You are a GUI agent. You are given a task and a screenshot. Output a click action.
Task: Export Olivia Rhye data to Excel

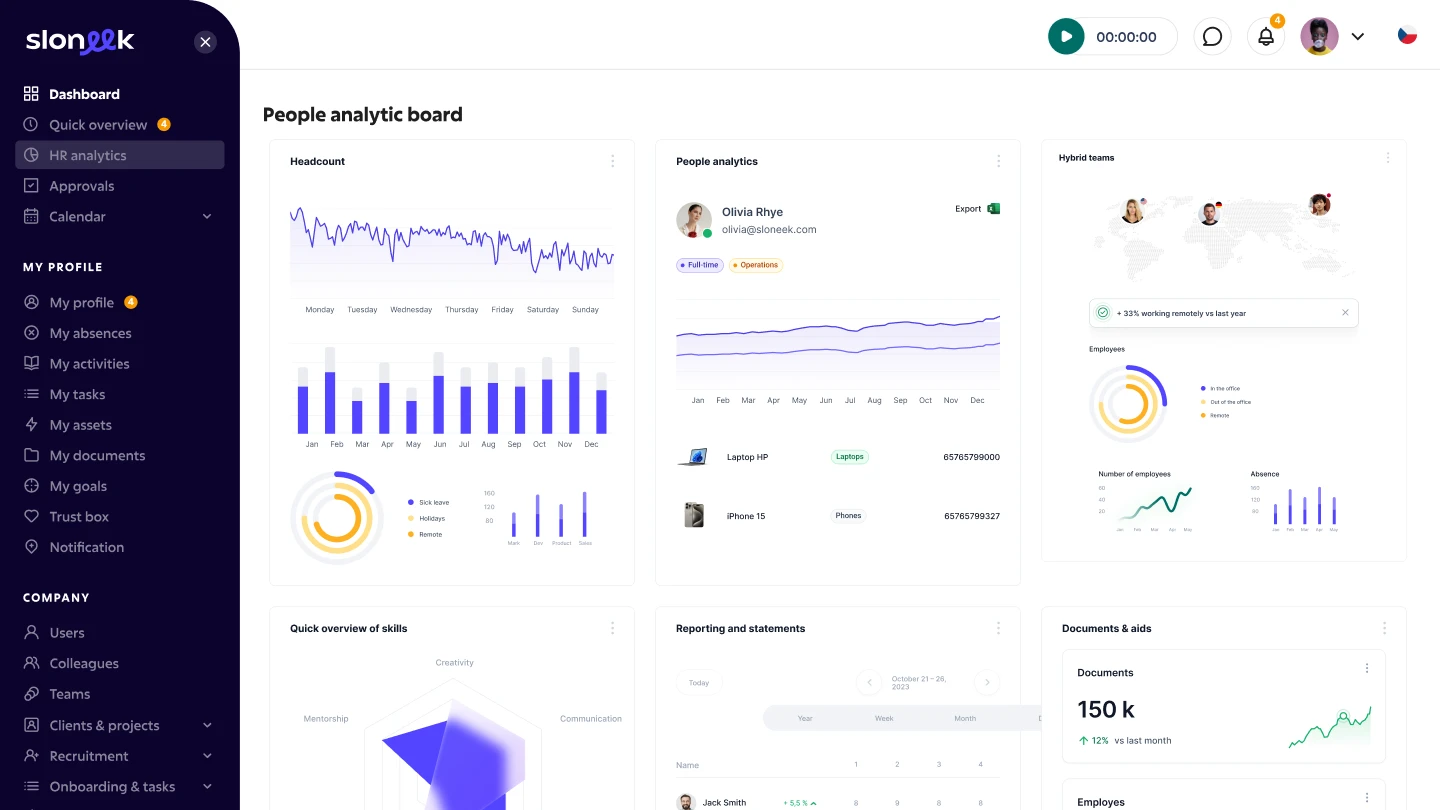[977, 209]
